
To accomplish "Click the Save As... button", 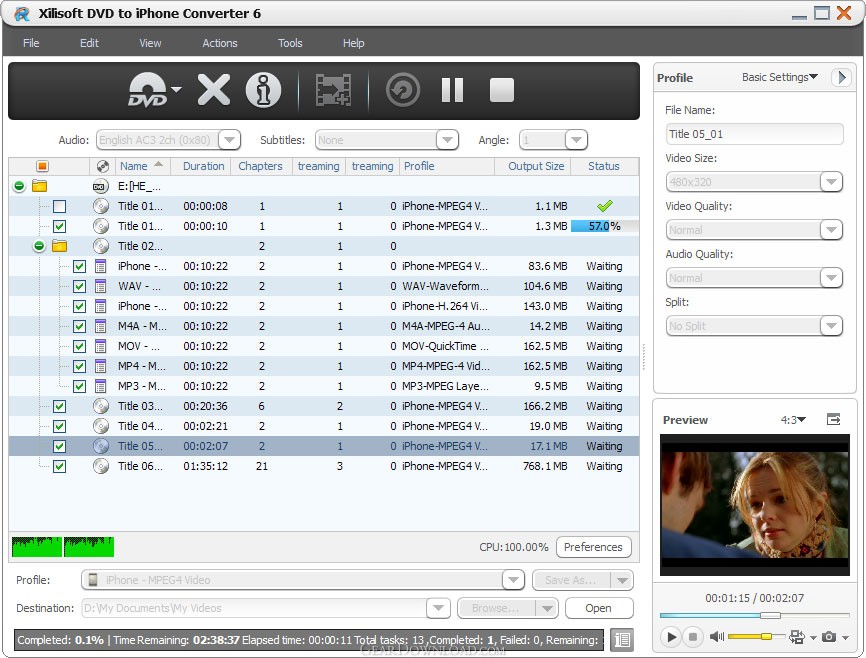I will point(571,580).
